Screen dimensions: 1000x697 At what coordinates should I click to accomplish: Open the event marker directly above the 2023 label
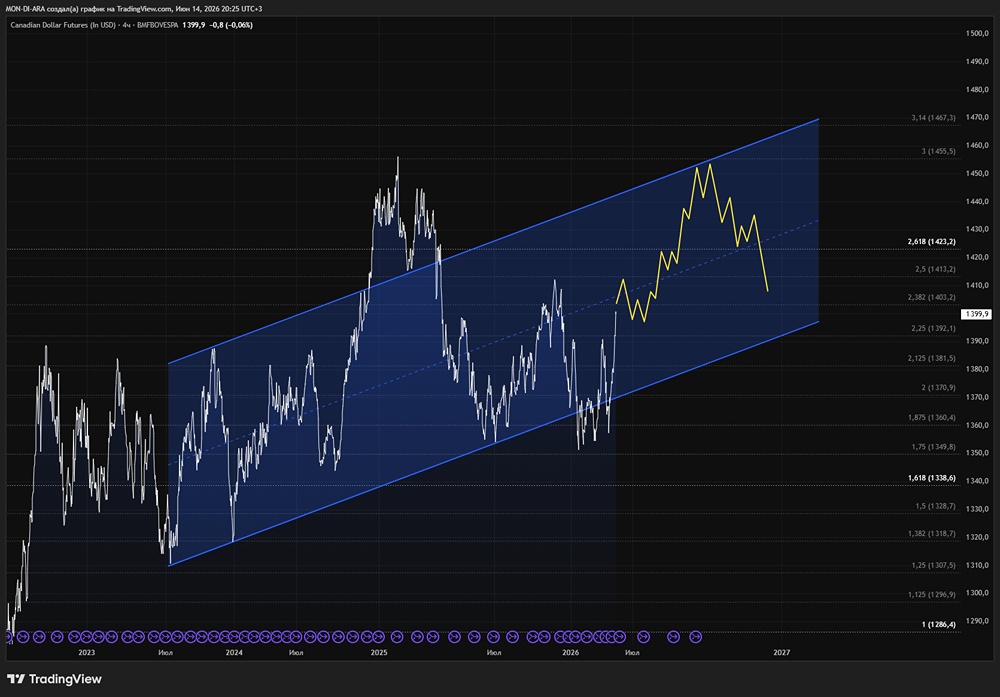[x=86, y=636]
